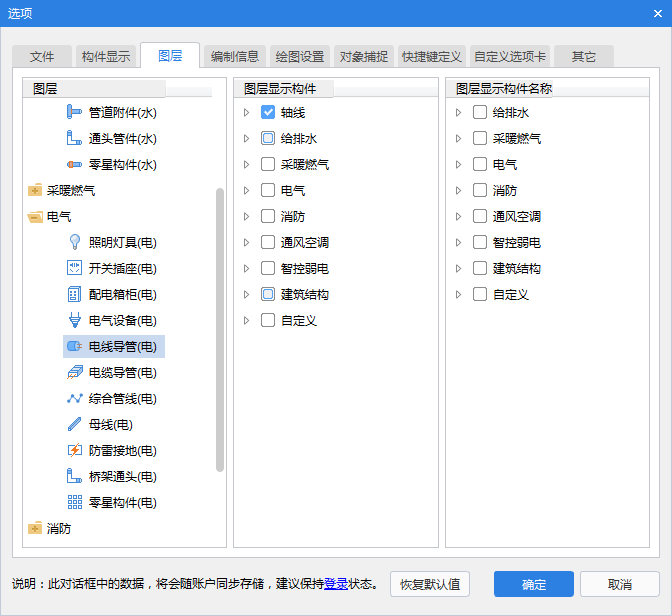
Task: Expand the 通风空调 node in 图层显示构件
Action: coord(247,242)
